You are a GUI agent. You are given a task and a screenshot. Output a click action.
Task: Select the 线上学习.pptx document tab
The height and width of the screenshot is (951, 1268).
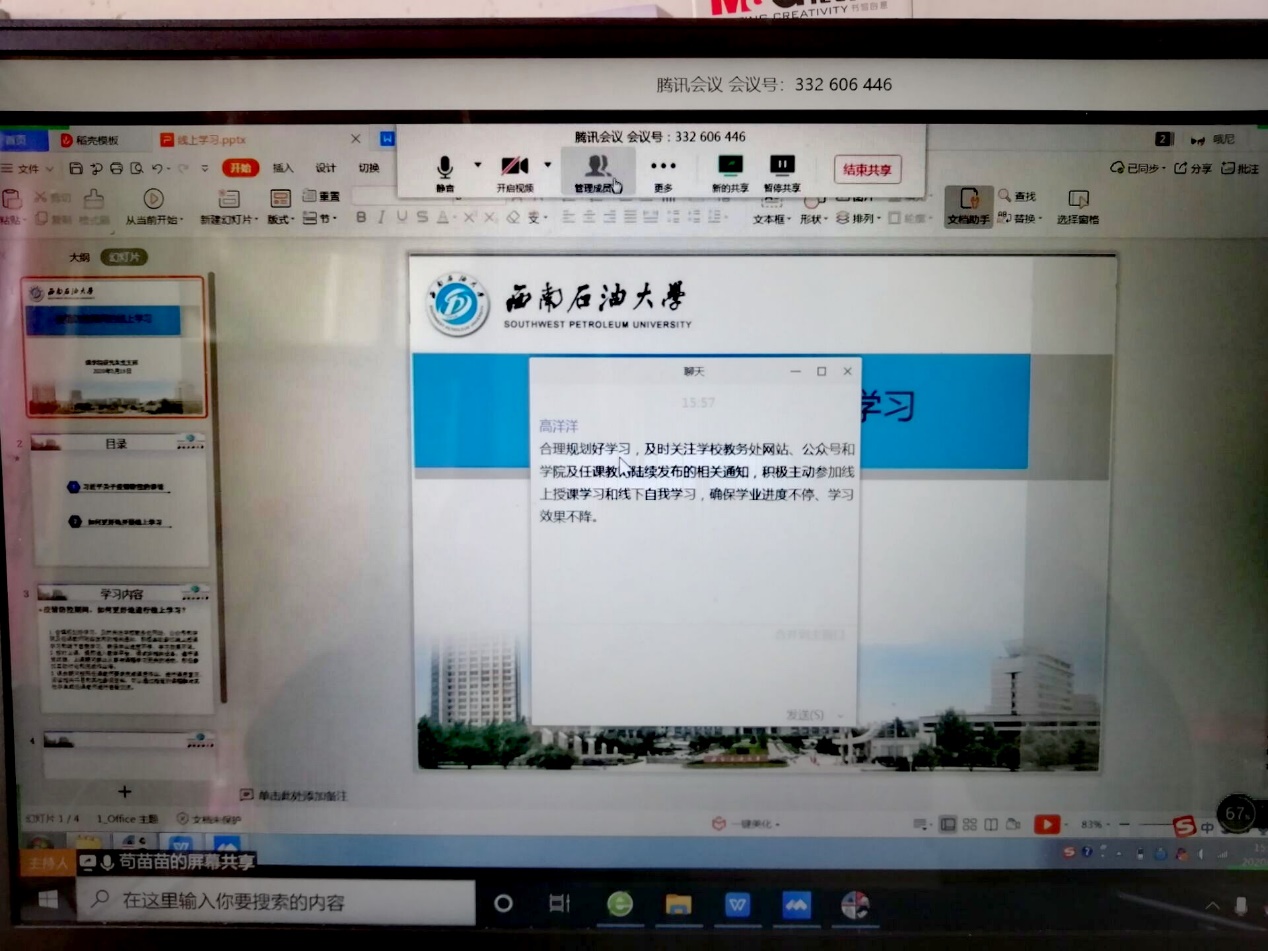pyautogui.click(x=203, y=140)
